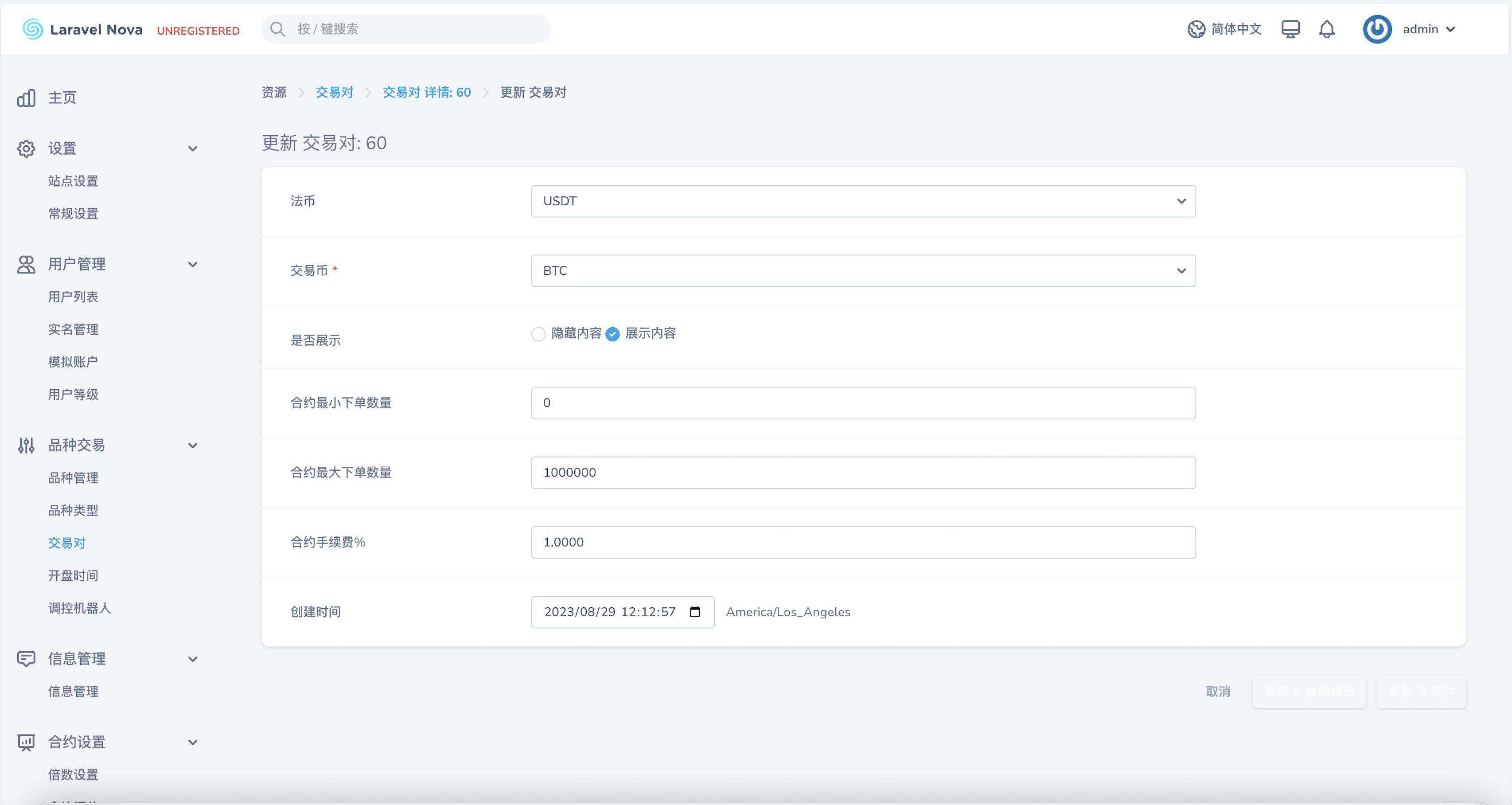Click the 主页 dashboard chart icon
The width and height of the screenshot is (1512, 805).
[x=27, y=98]
